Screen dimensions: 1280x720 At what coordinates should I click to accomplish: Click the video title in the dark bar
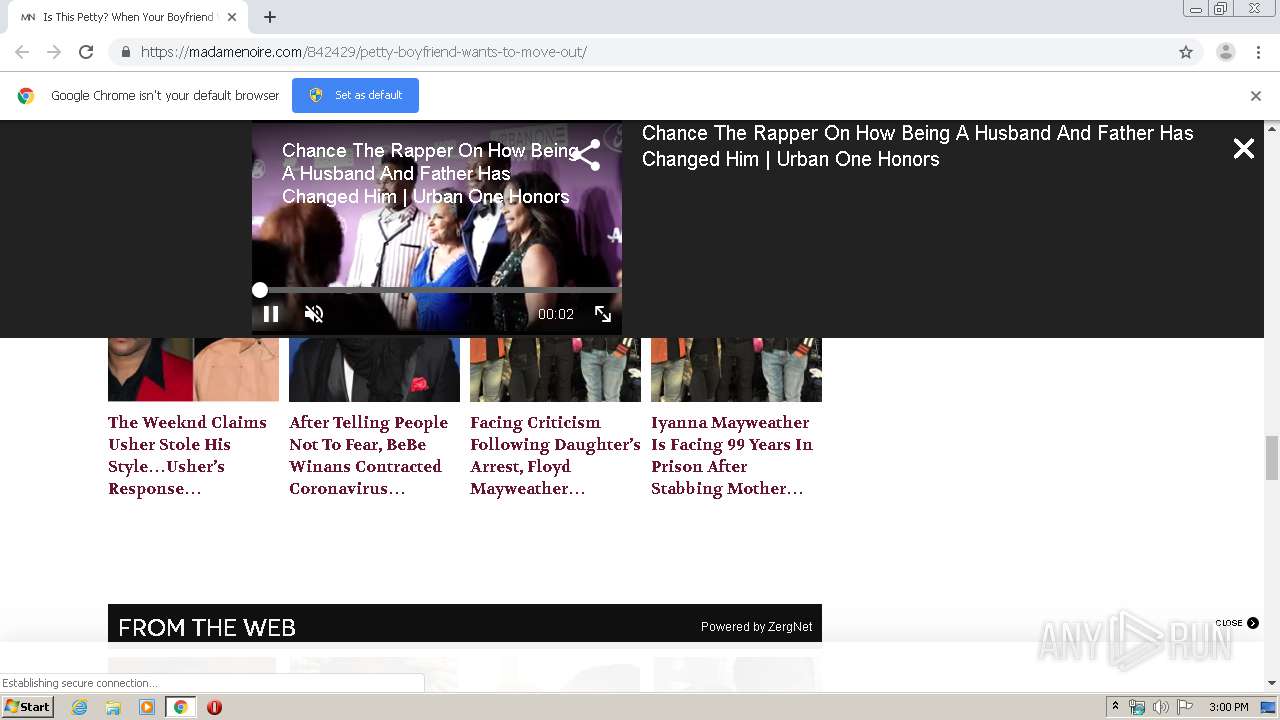coord(917,146)
